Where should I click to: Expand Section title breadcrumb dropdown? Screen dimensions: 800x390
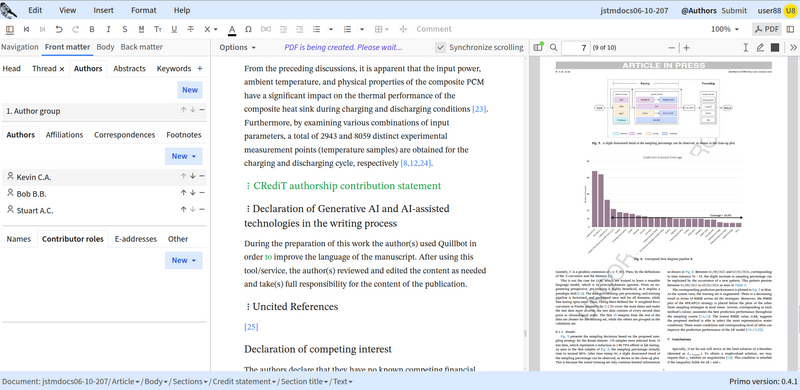327,382
